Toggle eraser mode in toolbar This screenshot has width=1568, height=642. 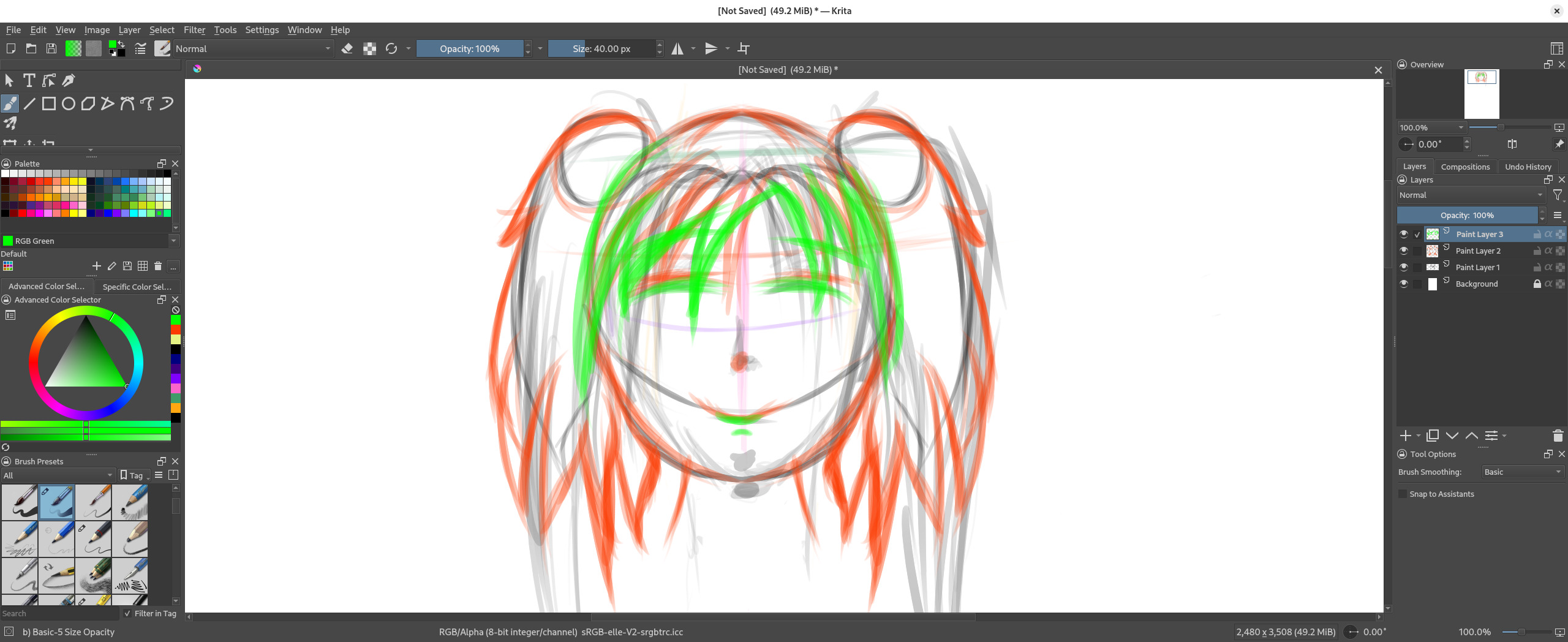pos(347,48)
